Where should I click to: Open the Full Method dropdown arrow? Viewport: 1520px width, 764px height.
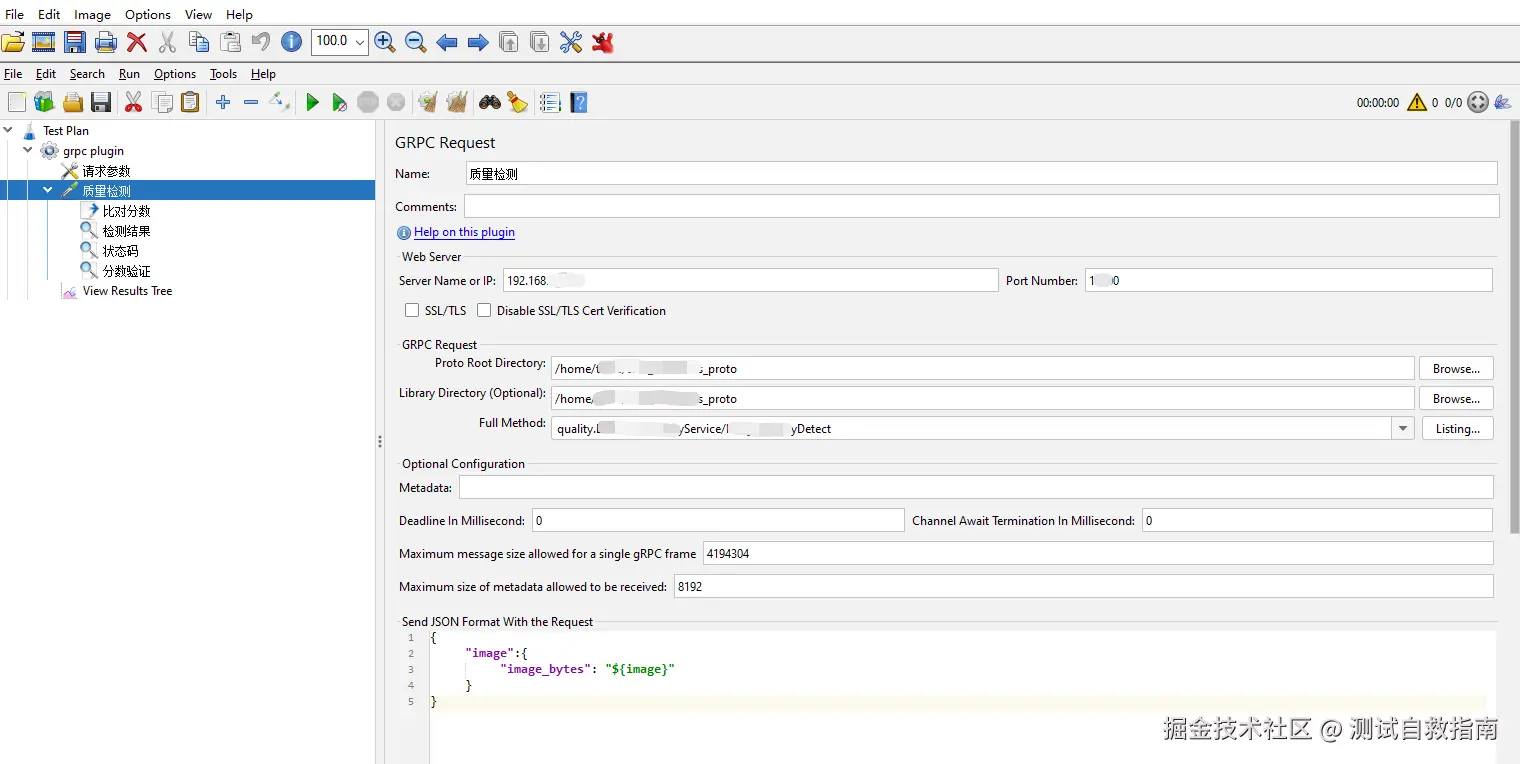point(1403,428)
